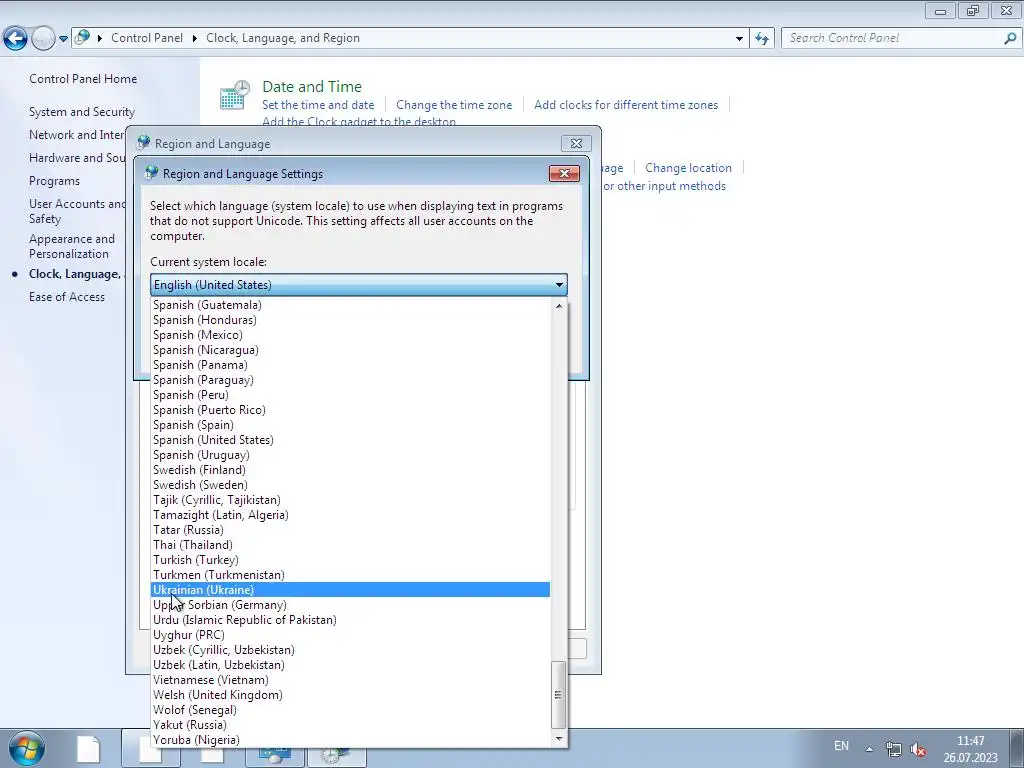Click Clock, Language, and Region breadcrumb

(x=283, y=38)
